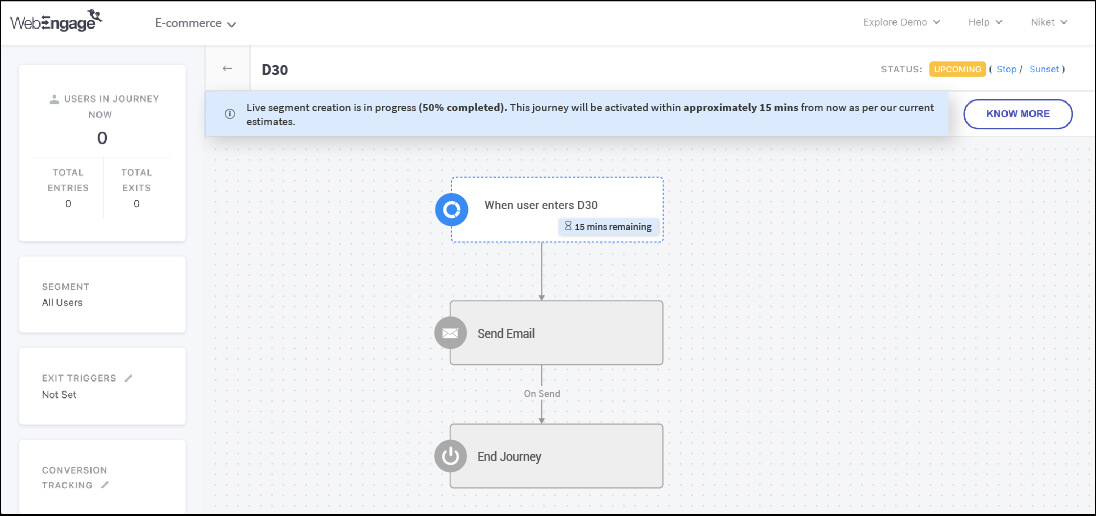Click the UPCOMING status badge
Image resolution: width=1096 pixels, height=516 pixels.
coord(957,69)
